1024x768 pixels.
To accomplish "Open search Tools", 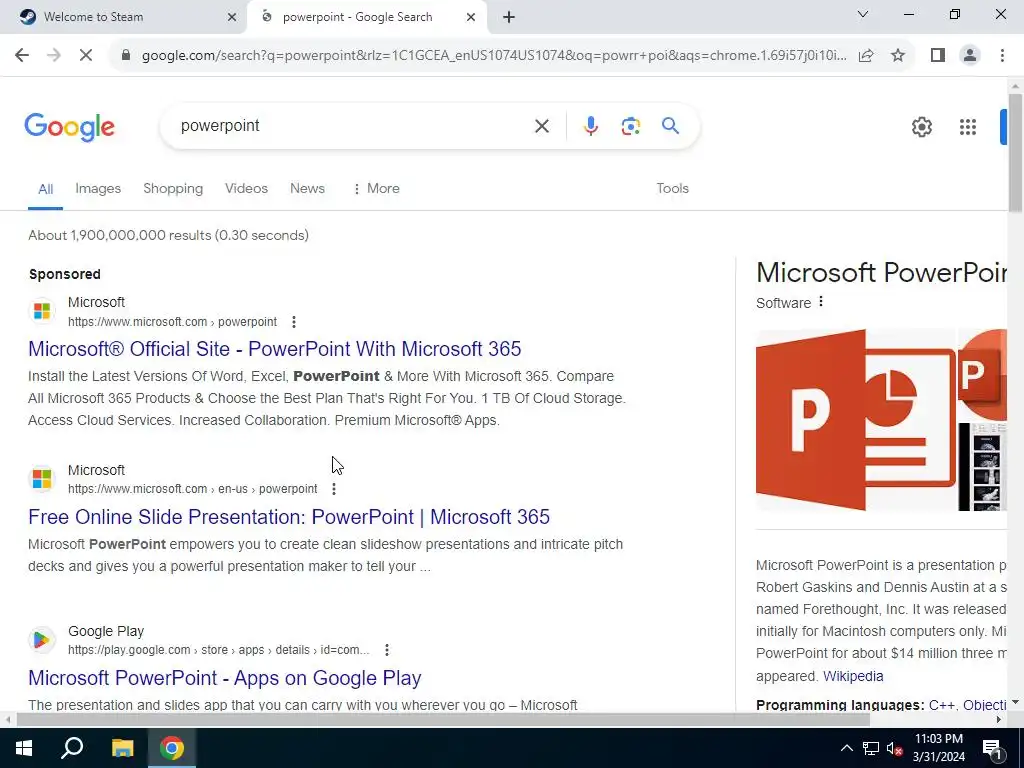I will coord(672,188).
